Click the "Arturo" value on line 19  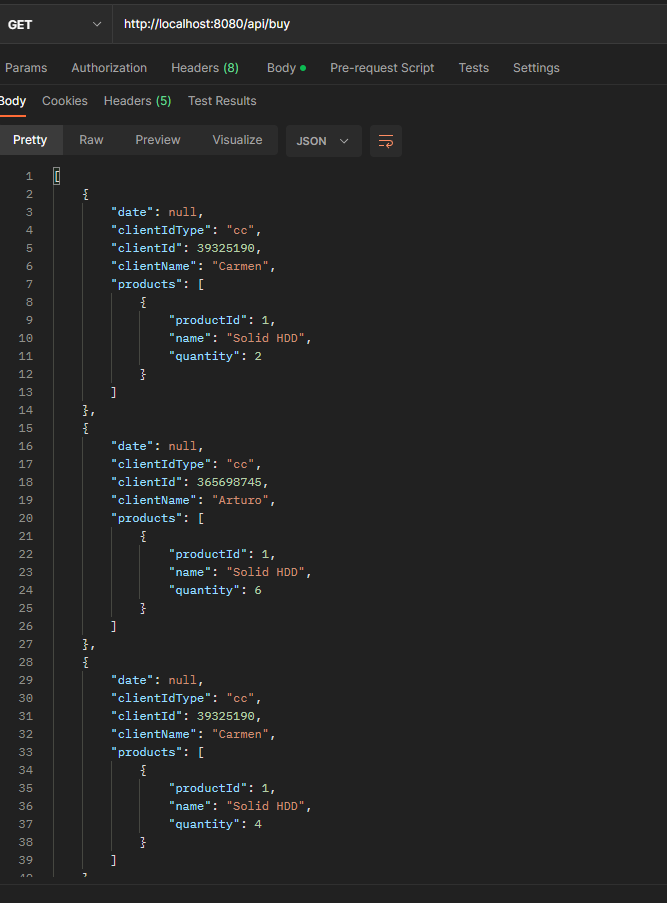240,500
